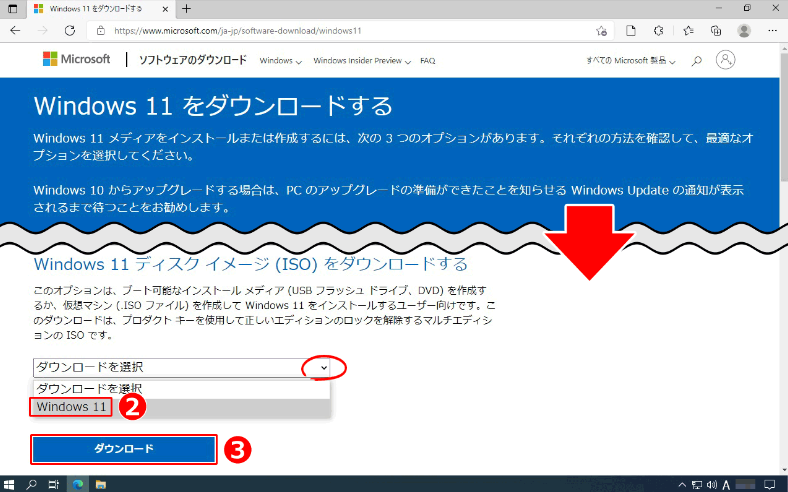The height and width of the screenshot is (492, 788).
Task: Open the ダウンロードを選択 dropdown
Action: point(181,367)
